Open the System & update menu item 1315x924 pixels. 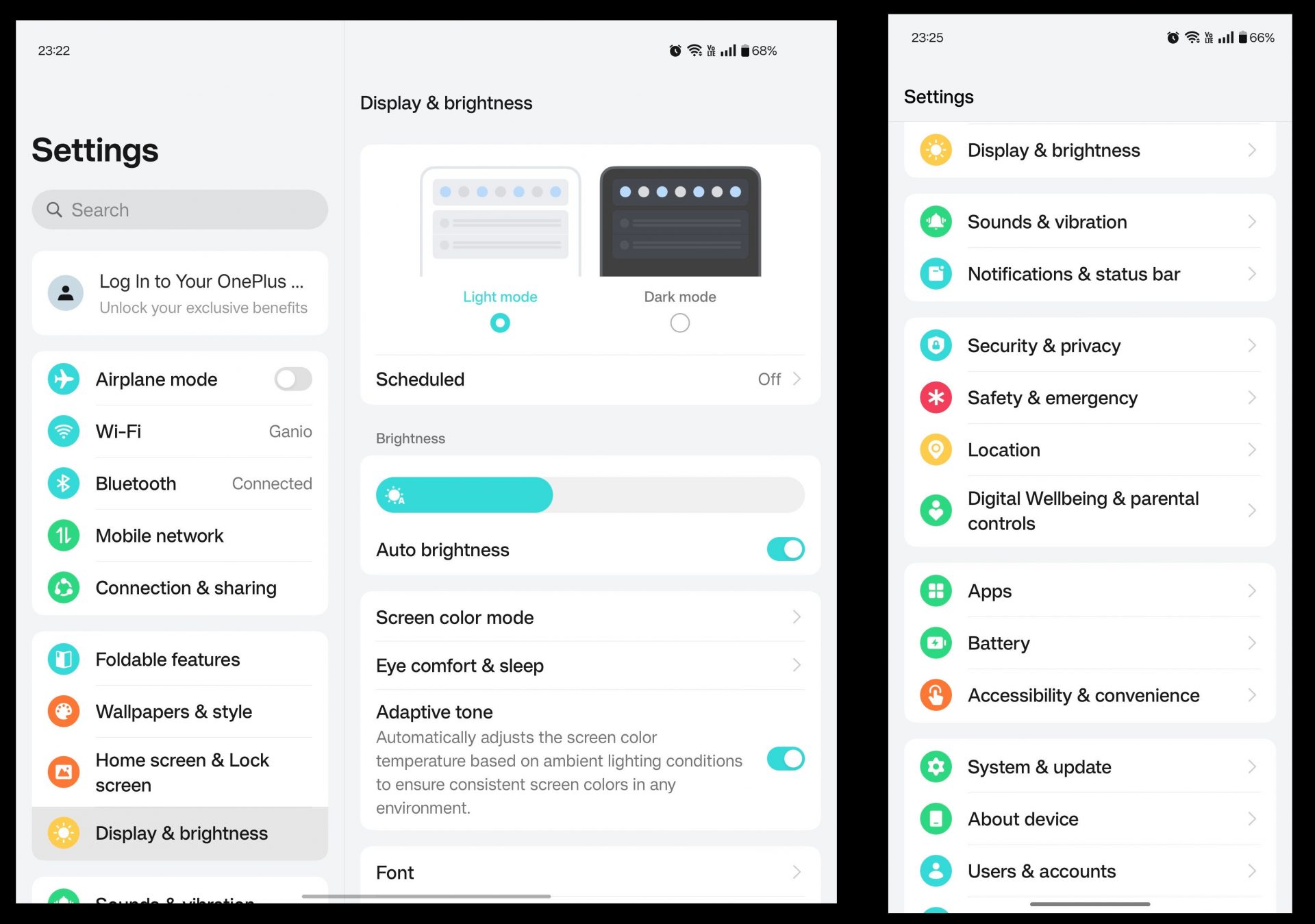click(x=1088, y=767)
